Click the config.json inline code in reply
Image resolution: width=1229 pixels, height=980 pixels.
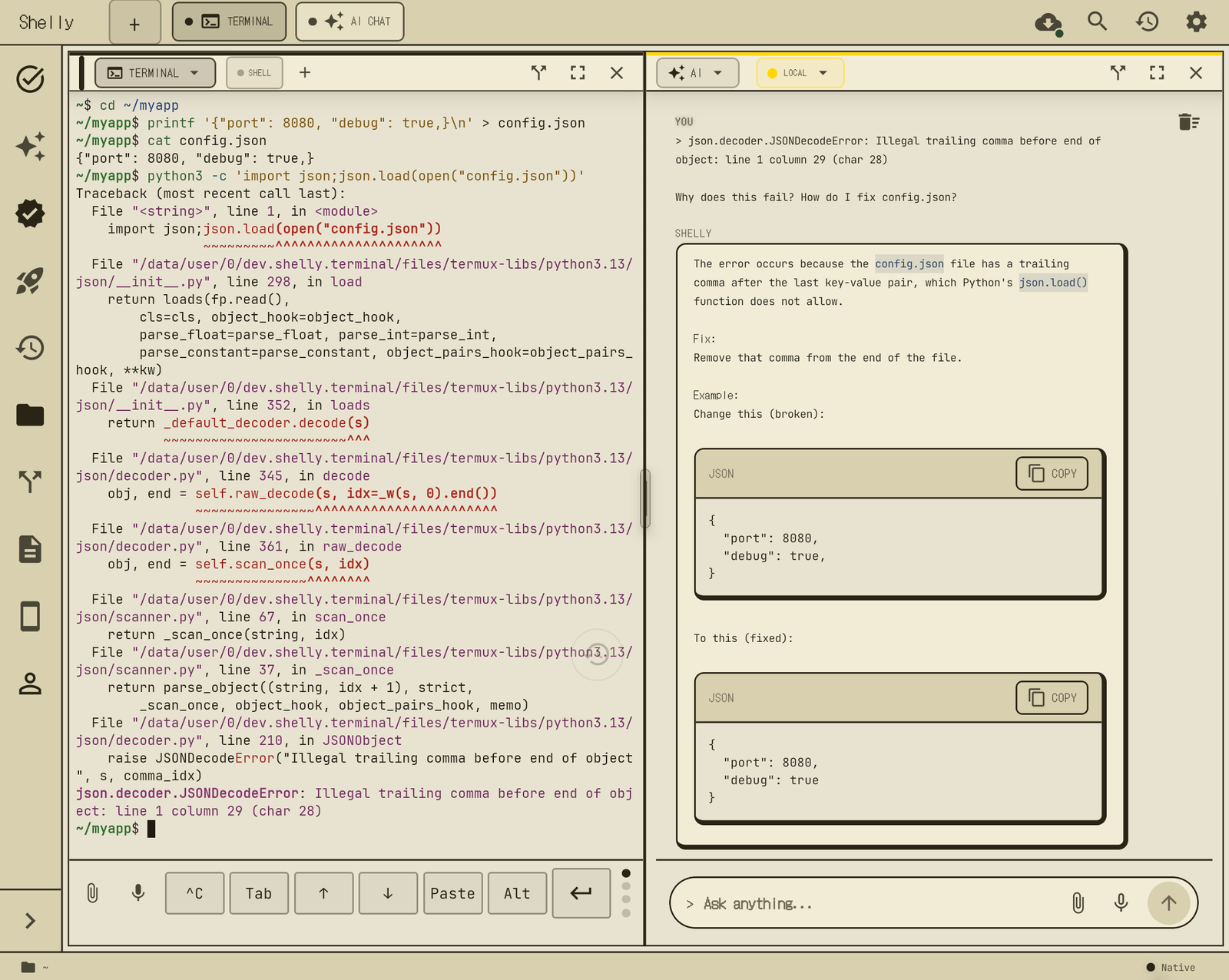point(909,263)
